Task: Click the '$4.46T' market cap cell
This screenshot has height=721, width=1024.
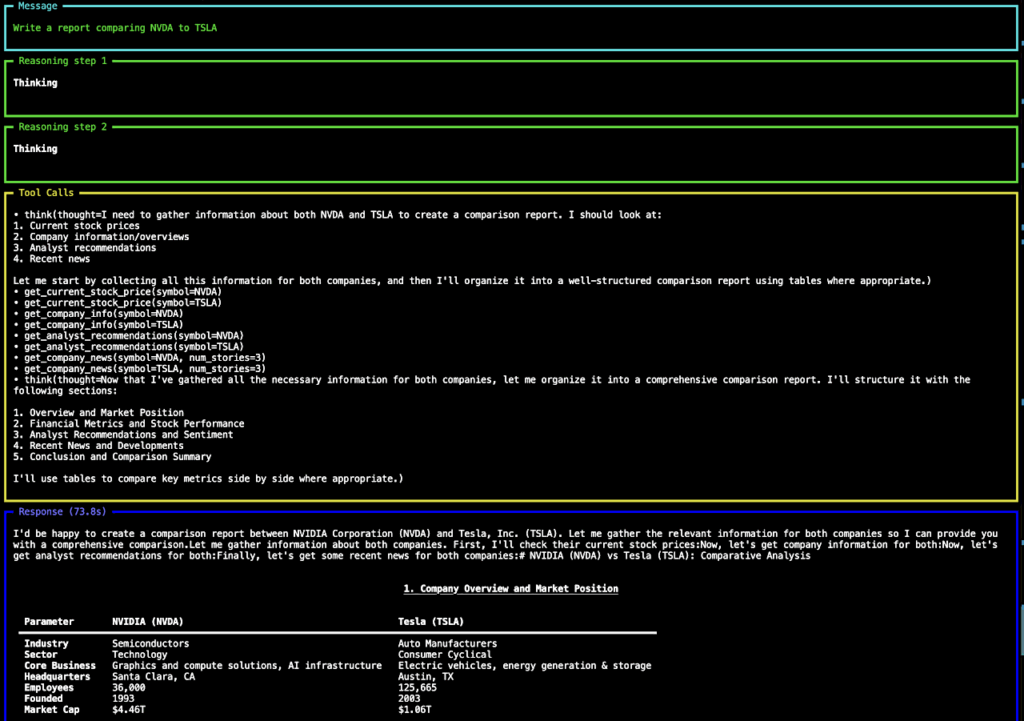Action: point(129,710)
